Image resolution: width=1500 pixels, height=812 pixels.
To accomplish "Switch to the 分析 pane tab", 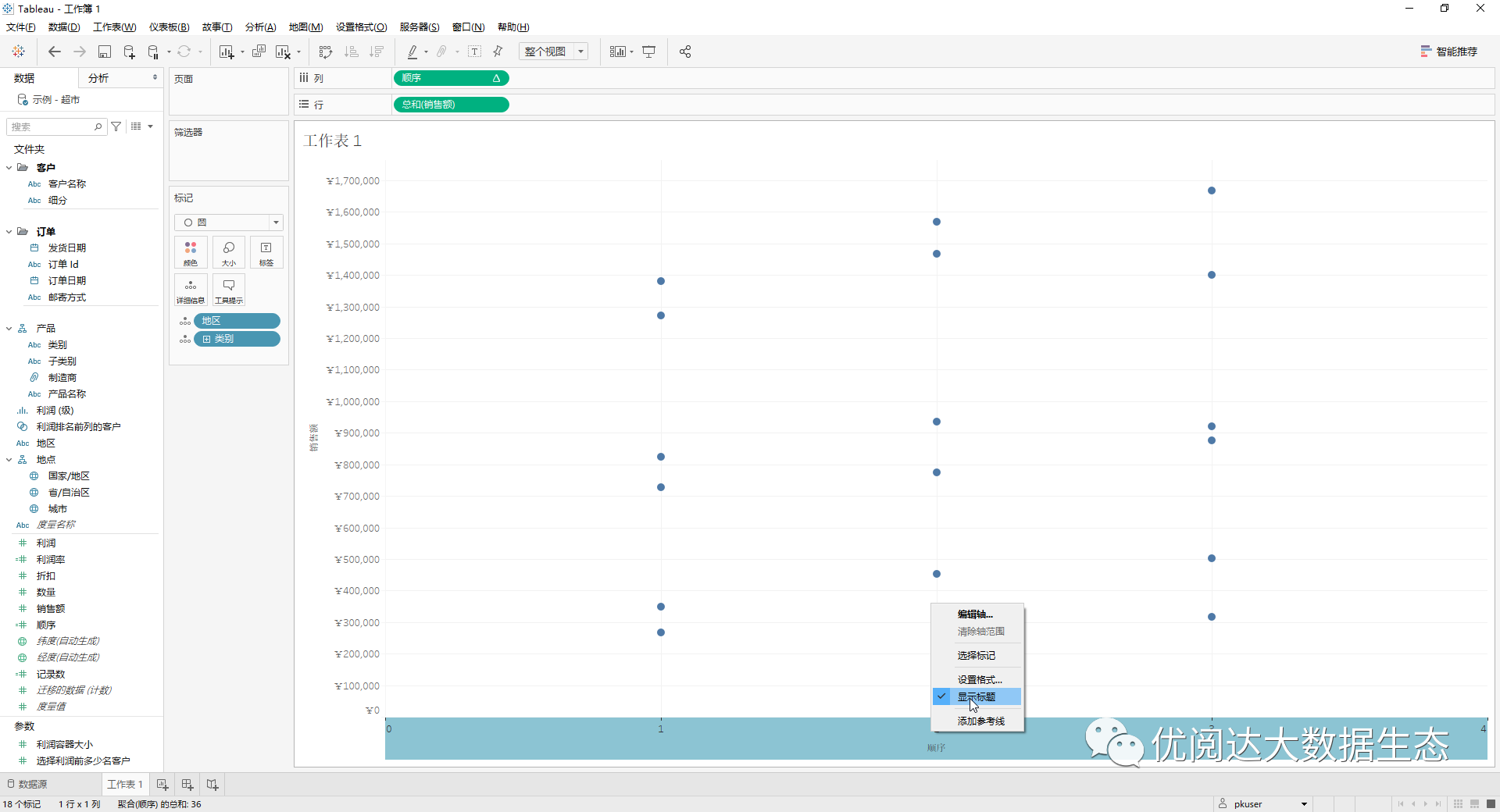I will point(98,78).
